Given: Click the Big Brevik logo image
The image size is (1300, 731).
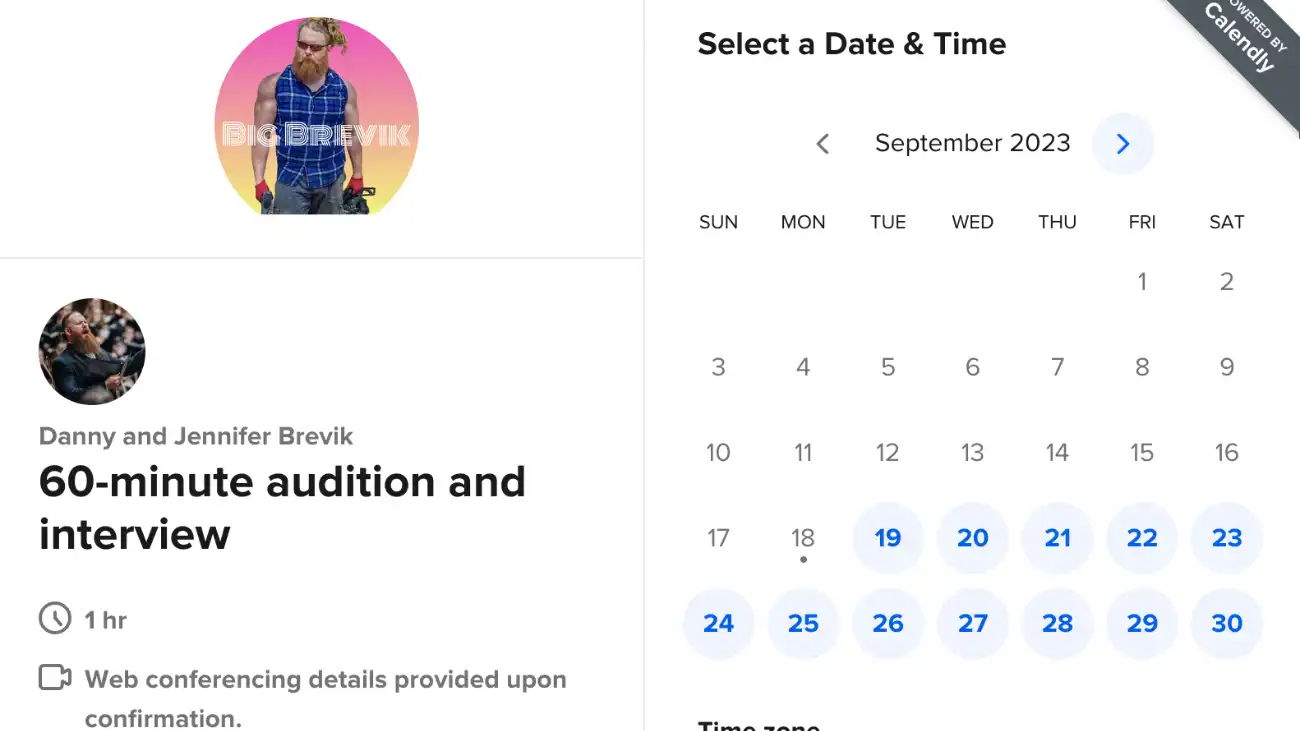Looking at the screenshot, I should [x=317, y=115].
